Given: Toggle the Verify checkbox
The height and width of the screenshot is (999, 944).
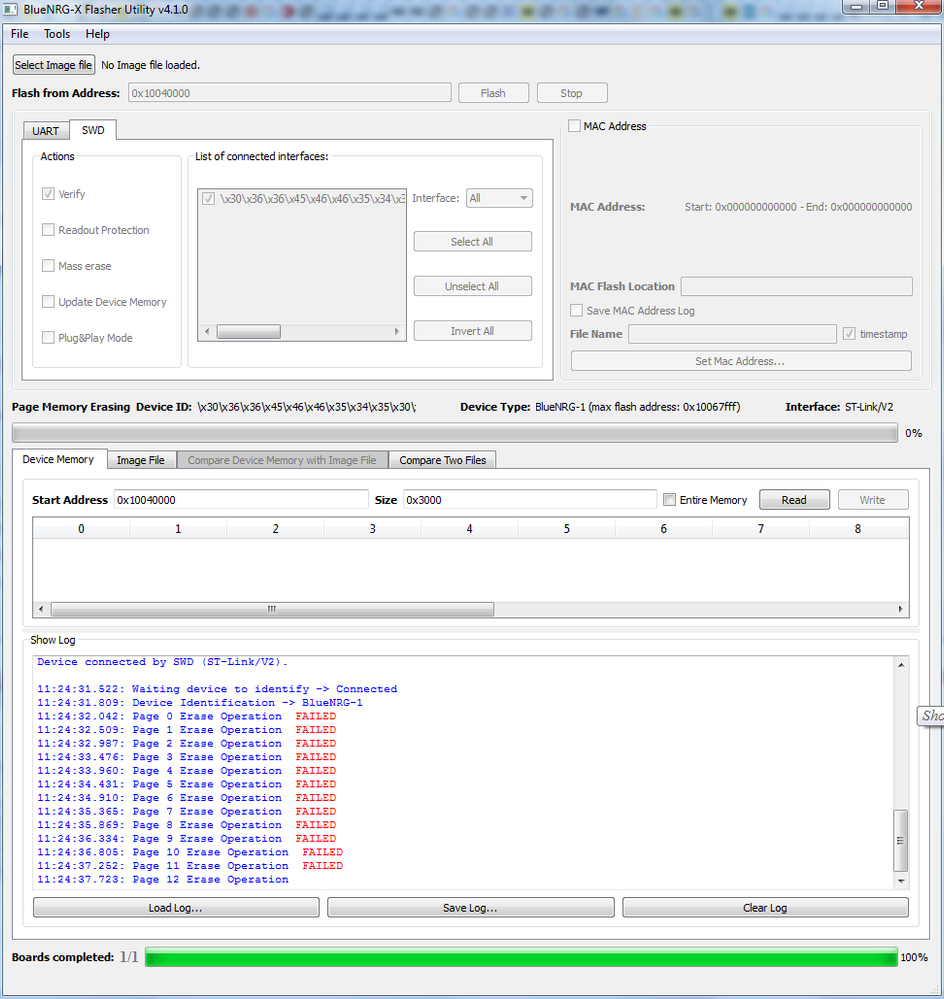Looking at the screenshot, I should (x=48, y=194).
